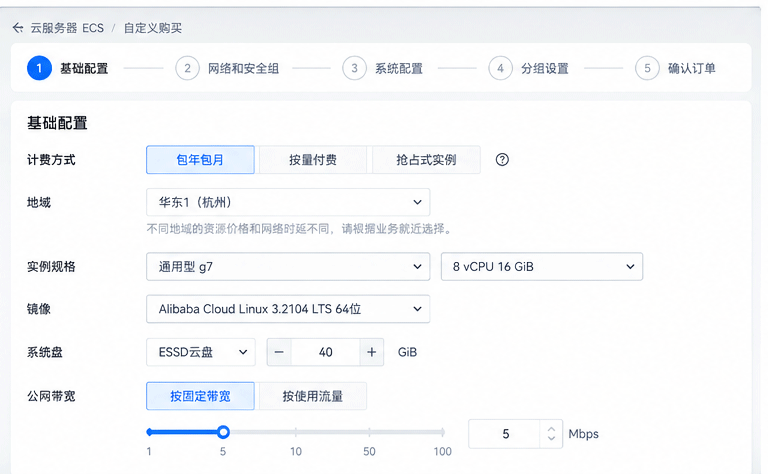Select 包年包月 billing option
Screen dimensions: 768x474
(x=200, y=160)
